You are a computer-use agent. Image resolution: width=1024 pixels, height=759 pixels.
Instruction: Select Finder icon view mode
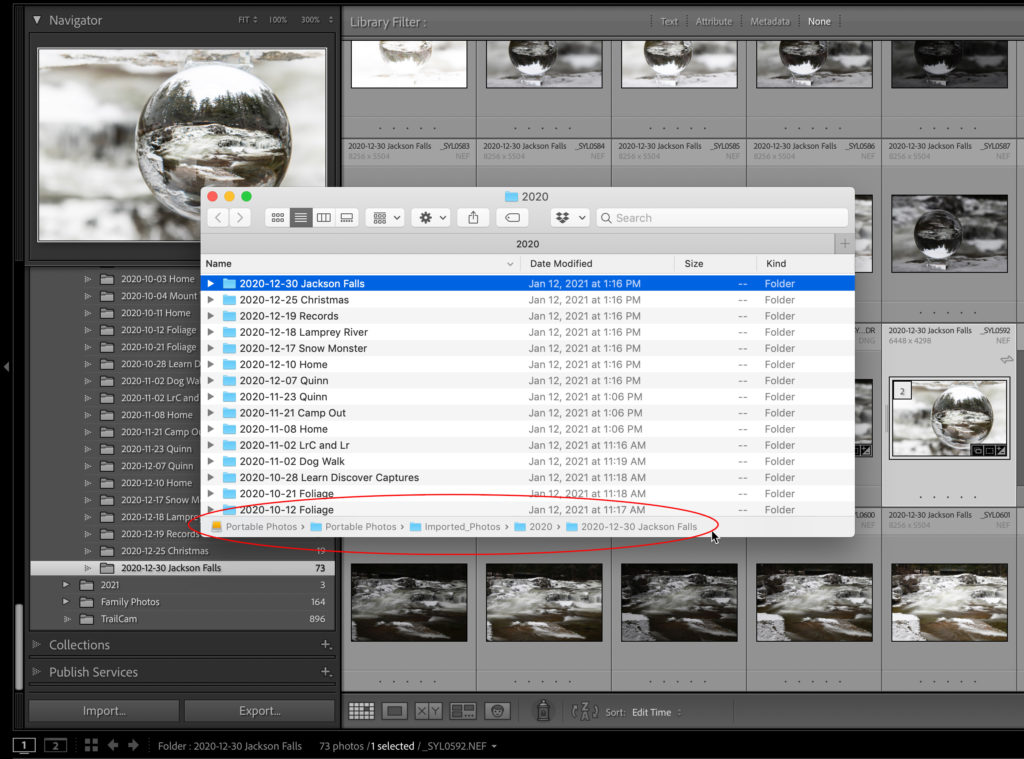pyautogui.click(x=278, y=217)
